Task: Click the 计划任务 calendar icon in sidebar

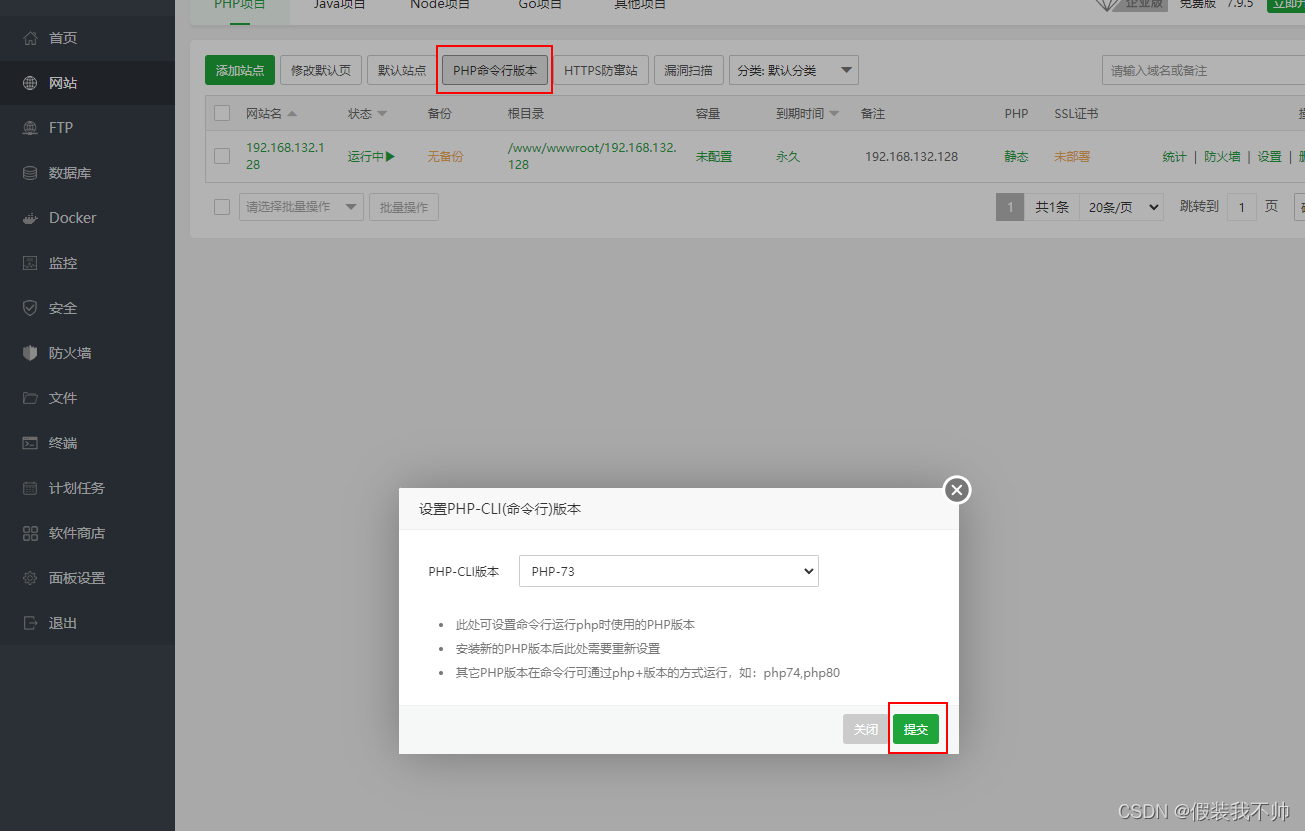Action: tap(30, 488)
